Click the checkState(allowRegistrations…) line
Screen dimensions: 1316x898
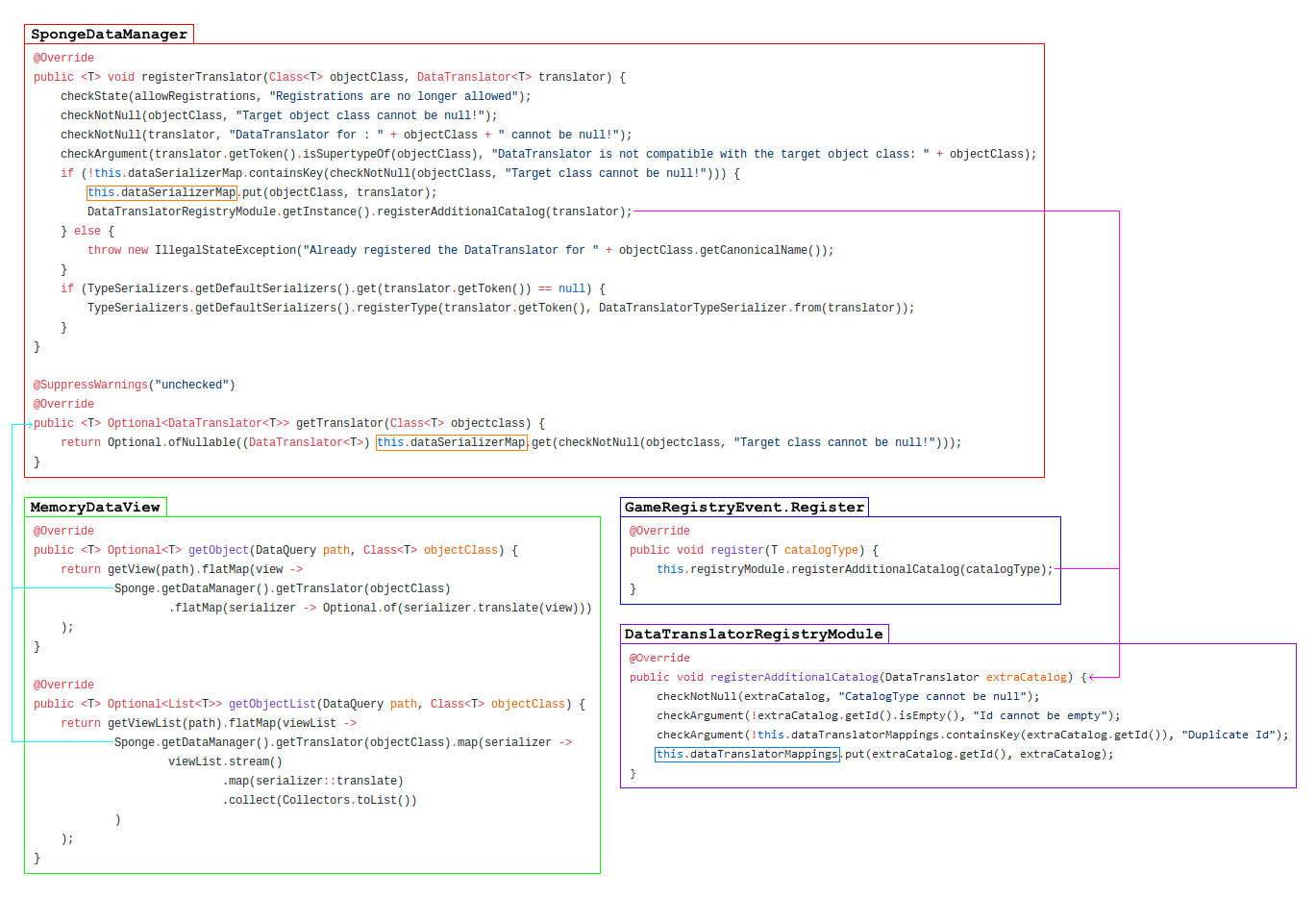(x=296, y=96)
